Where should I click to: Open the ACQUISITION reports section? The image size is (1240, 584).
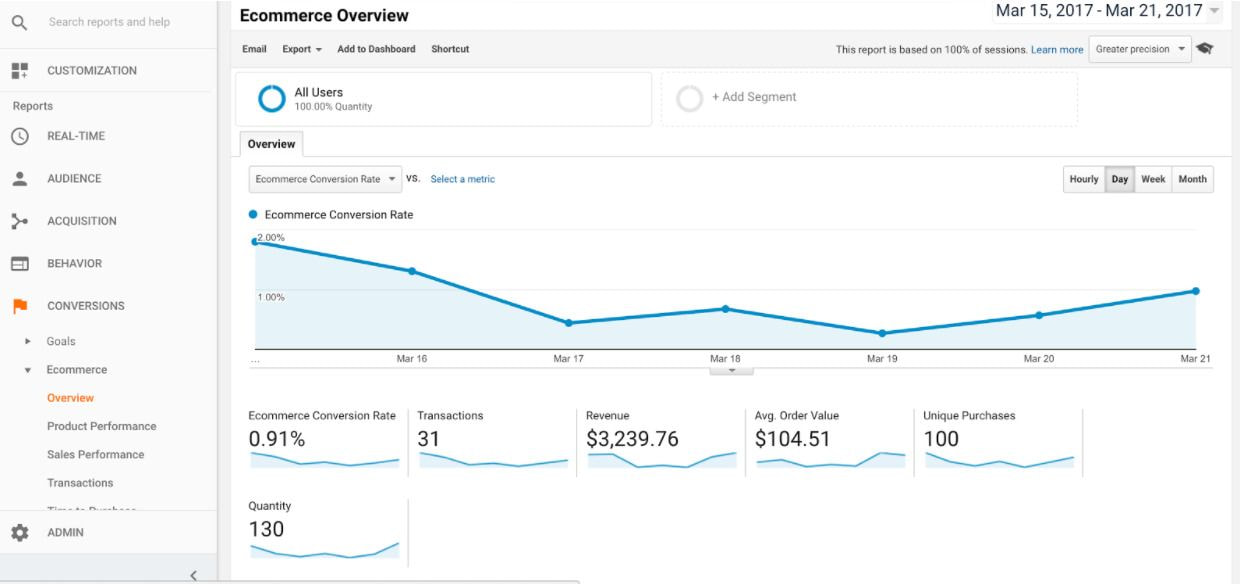click(x=82, y=221)
